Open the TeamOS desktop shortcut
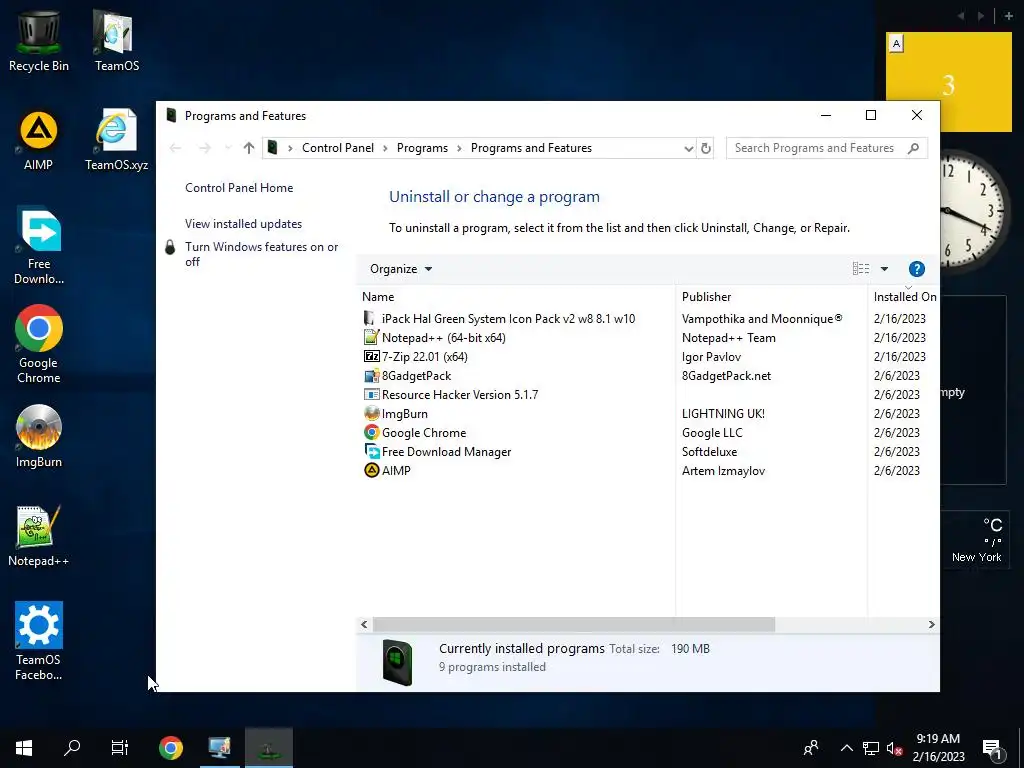The image size is (1024, 768). click(117, 40)
